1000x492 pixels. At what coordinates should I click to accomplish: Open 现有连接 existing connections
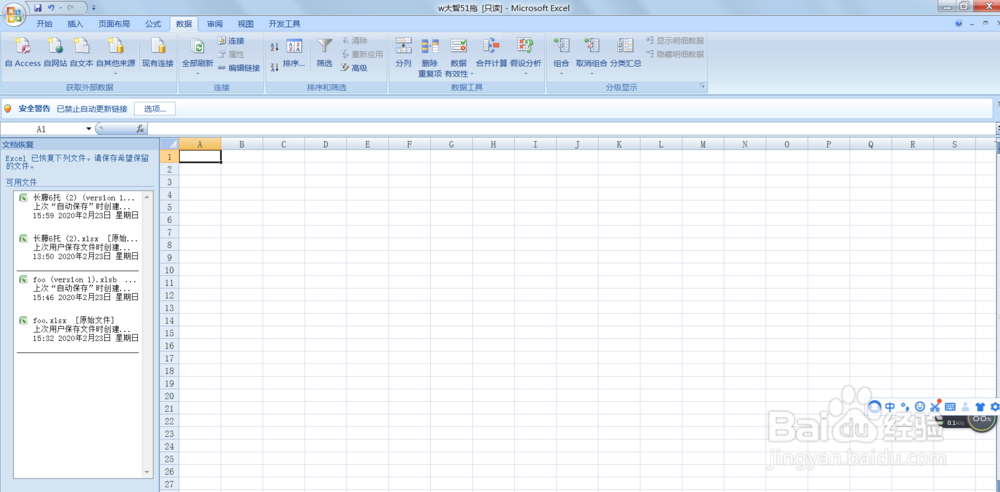coord(158,53)
